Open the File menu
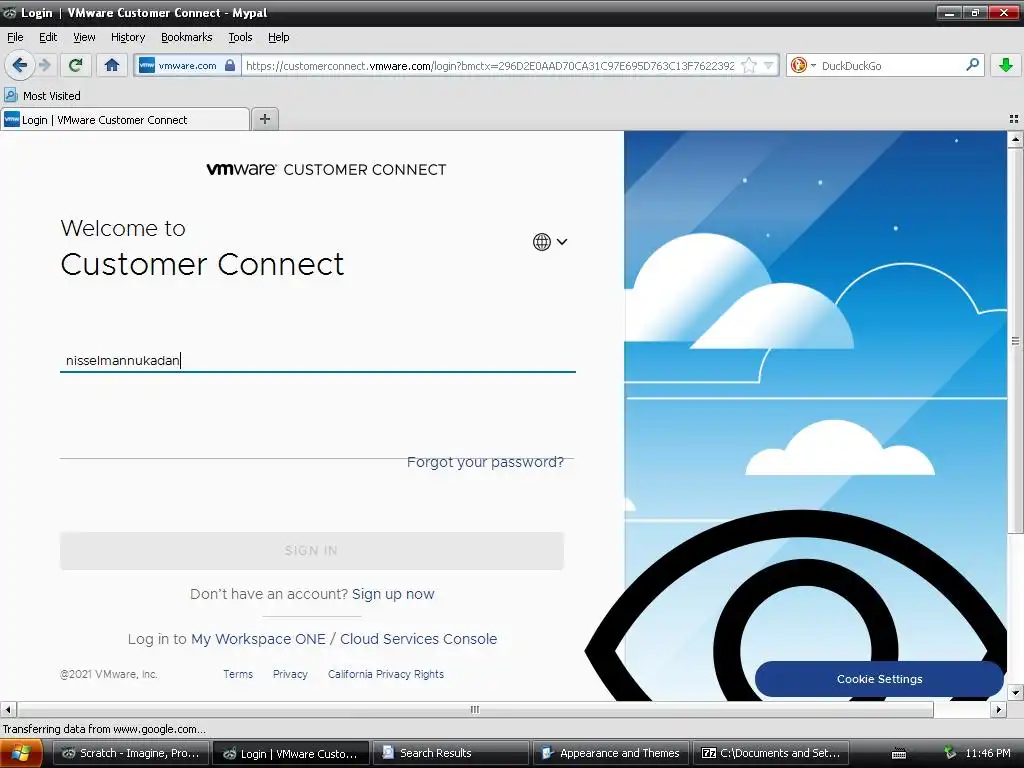Viewport: 1024px width, 768px height. (x=15, y=37)
